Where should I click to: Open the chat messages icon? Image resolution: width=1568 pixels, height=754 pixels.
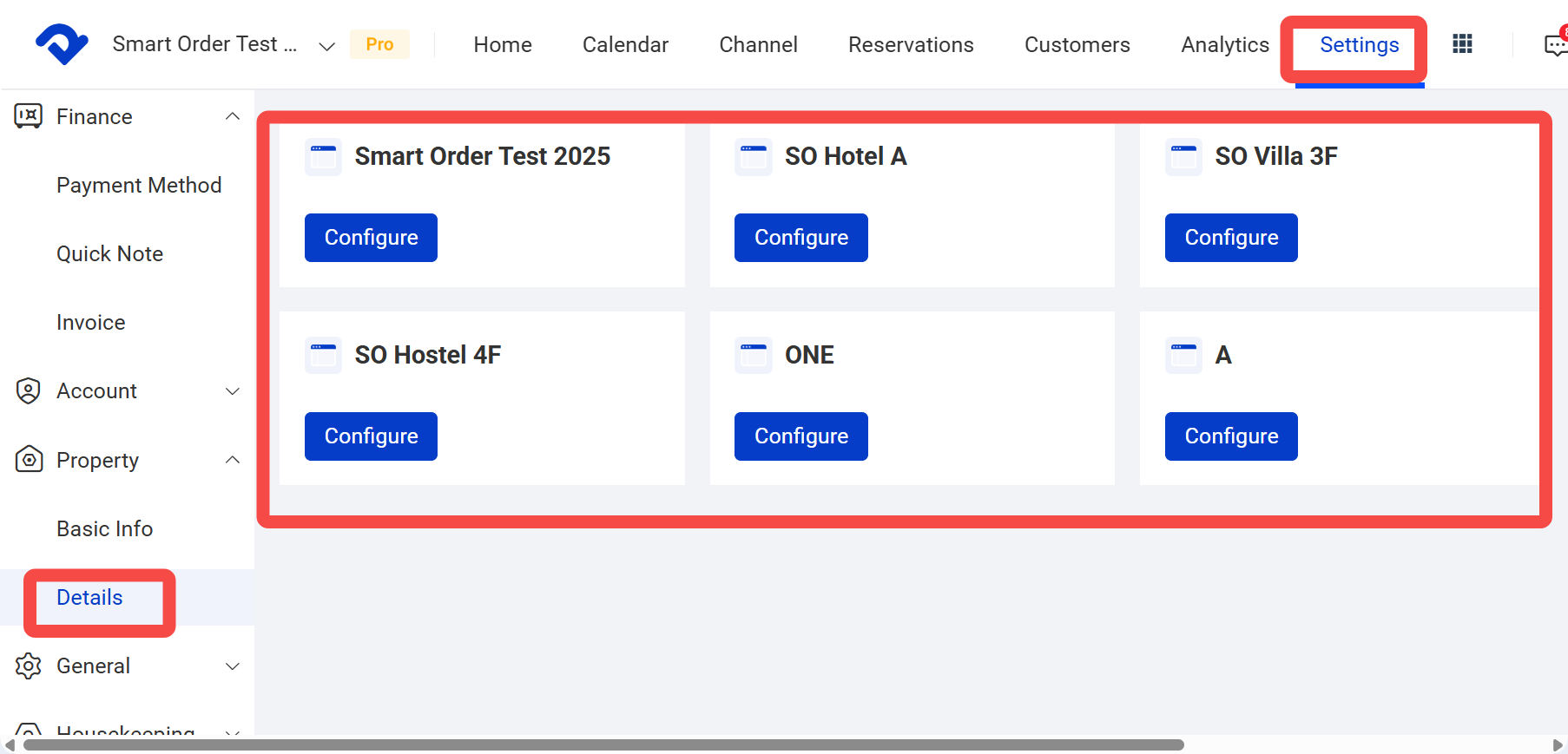[1556, 45]
